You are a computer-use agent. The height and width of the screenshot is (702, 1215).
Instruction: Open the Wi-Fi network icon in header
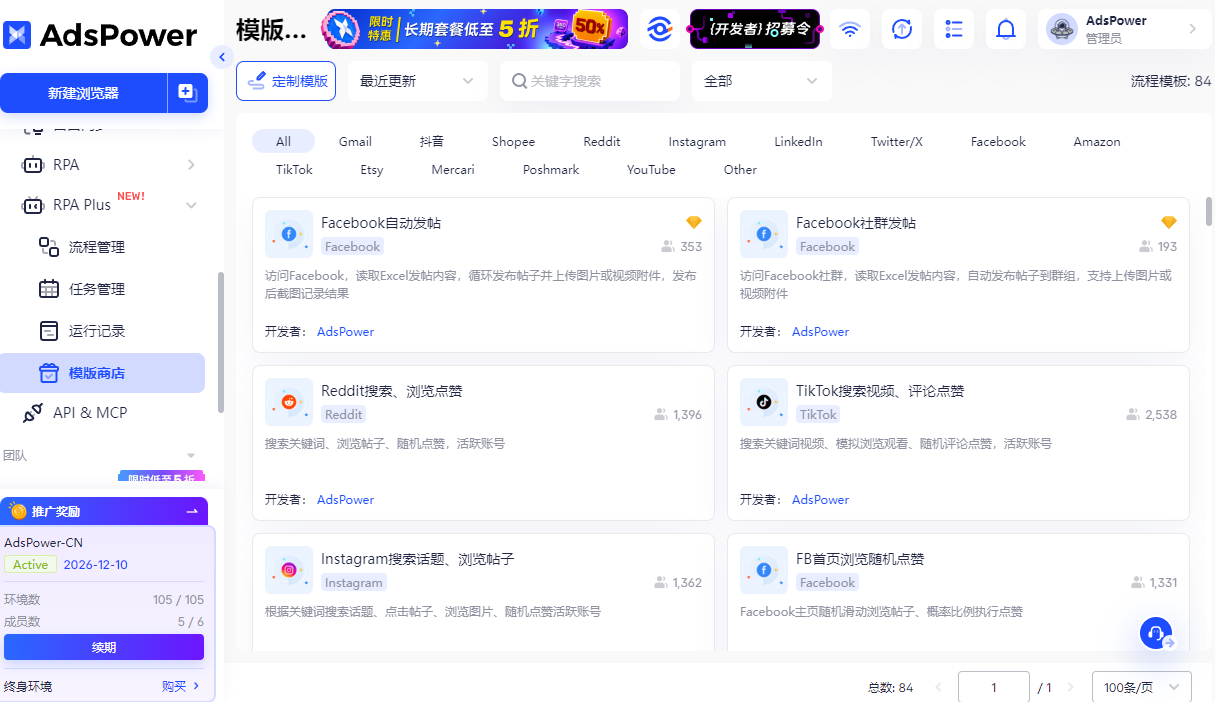pyautogui.click(x=850, y=30)
